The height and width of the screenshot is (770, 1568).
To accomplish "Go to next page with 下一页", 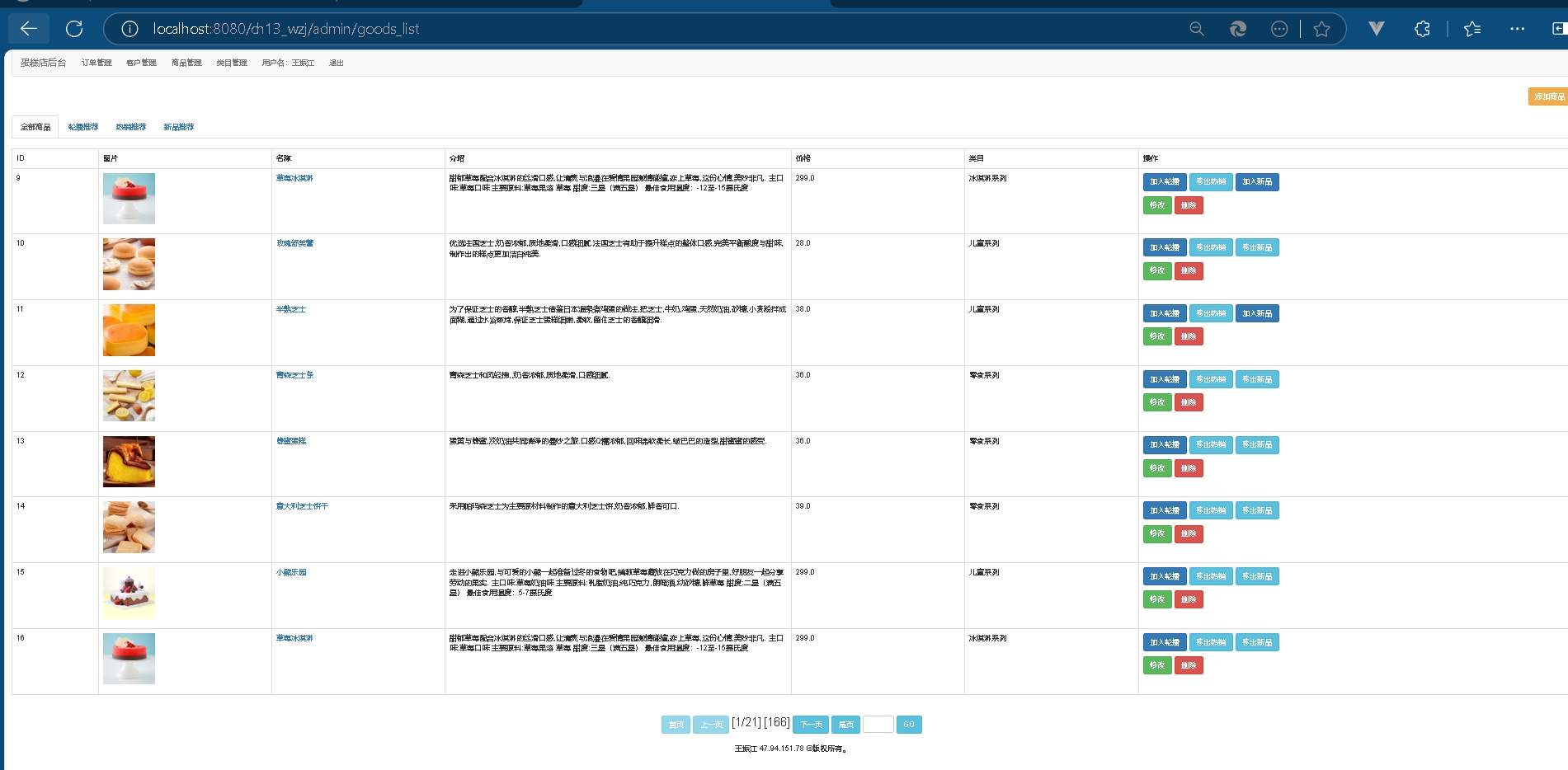I will point(811,725).
